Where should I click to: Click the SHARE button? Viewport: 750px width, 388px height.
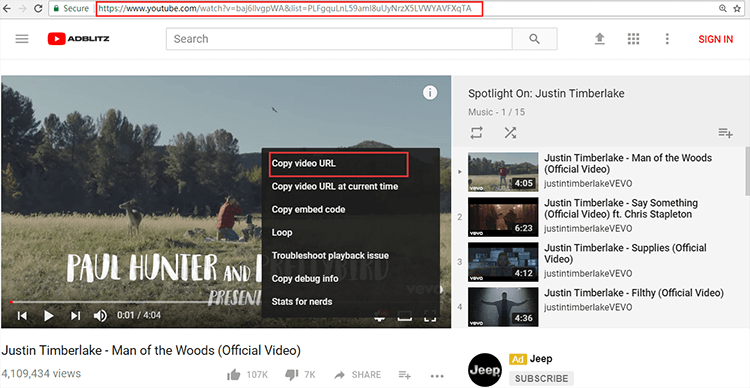coord(358,375)
